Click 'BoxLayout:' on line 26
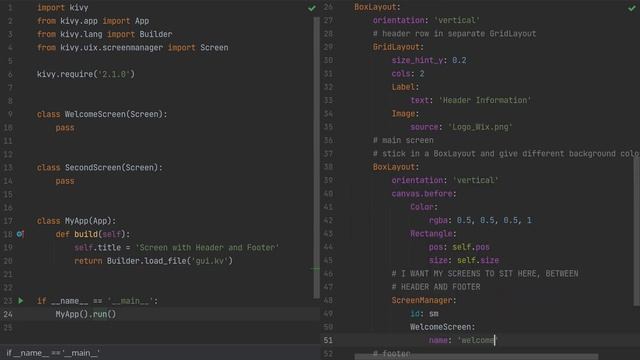Screen dimensions: 640x360 (377, 7)
